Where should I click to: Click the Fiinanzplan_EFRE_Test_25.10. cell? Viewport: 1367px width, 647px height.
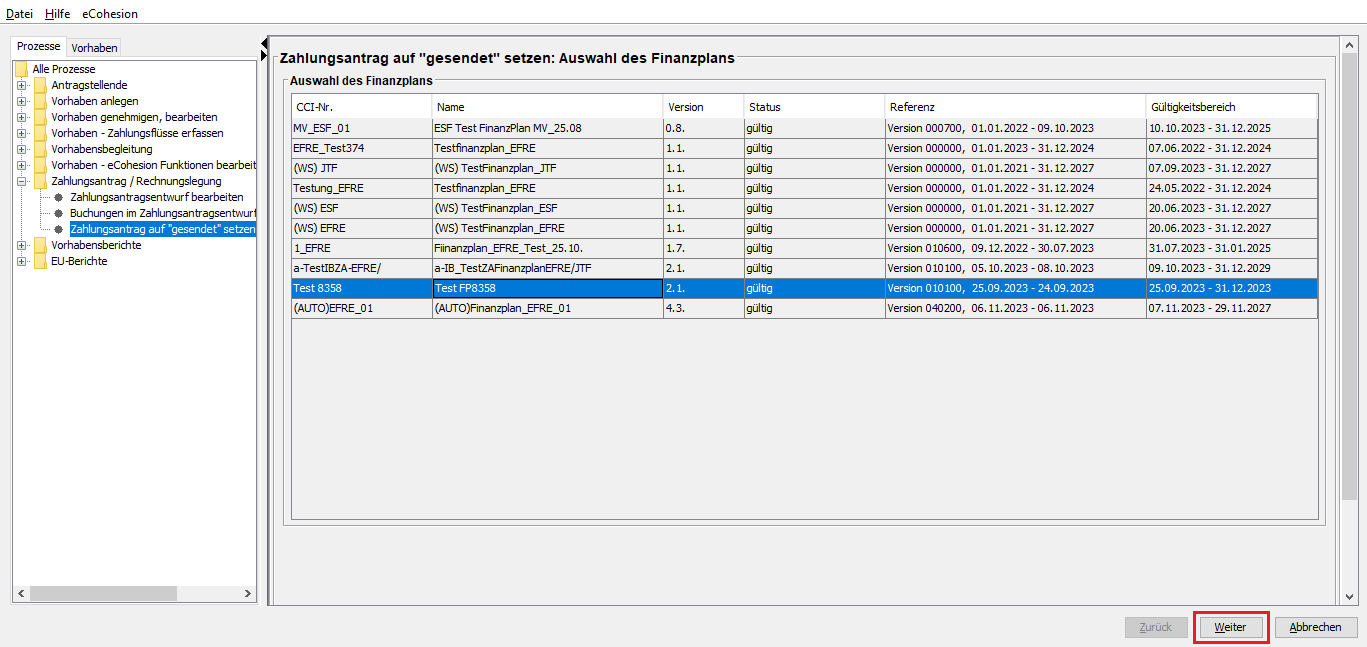point(548,248)
